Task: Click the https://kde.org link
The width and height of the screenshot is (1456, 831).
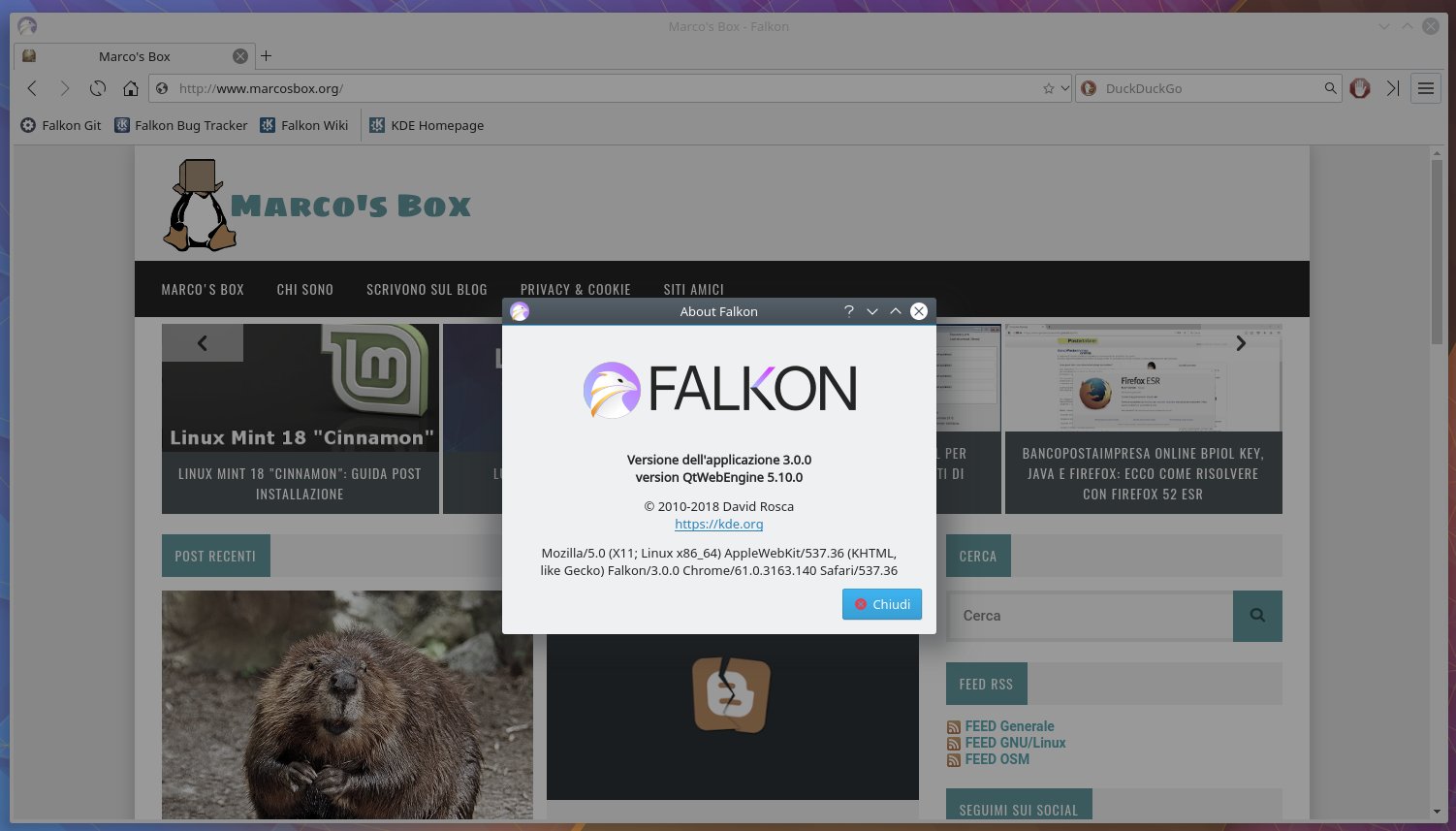Action: pos(719,524)
